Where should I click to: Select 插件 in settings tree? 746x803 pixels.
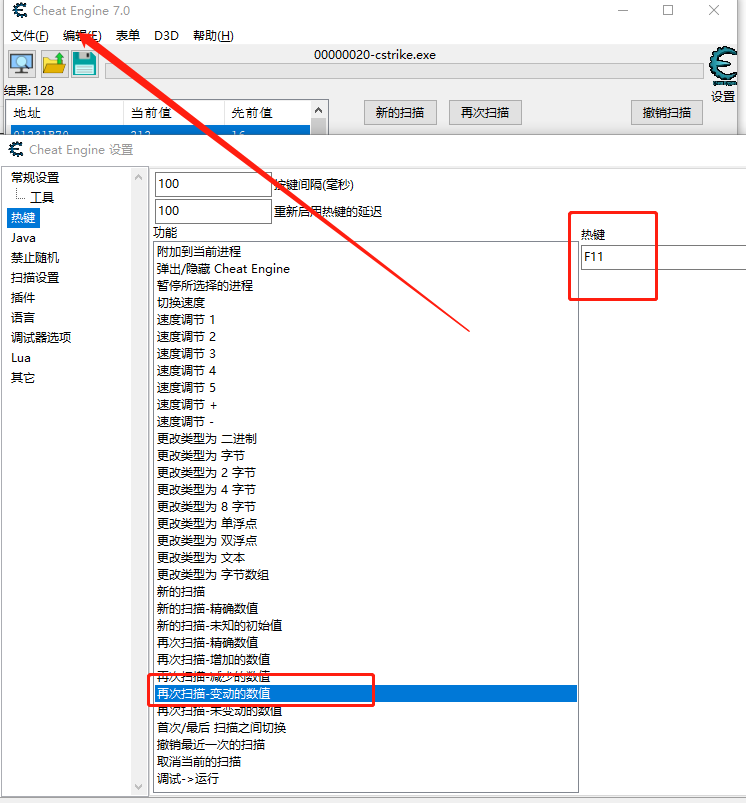23,298
